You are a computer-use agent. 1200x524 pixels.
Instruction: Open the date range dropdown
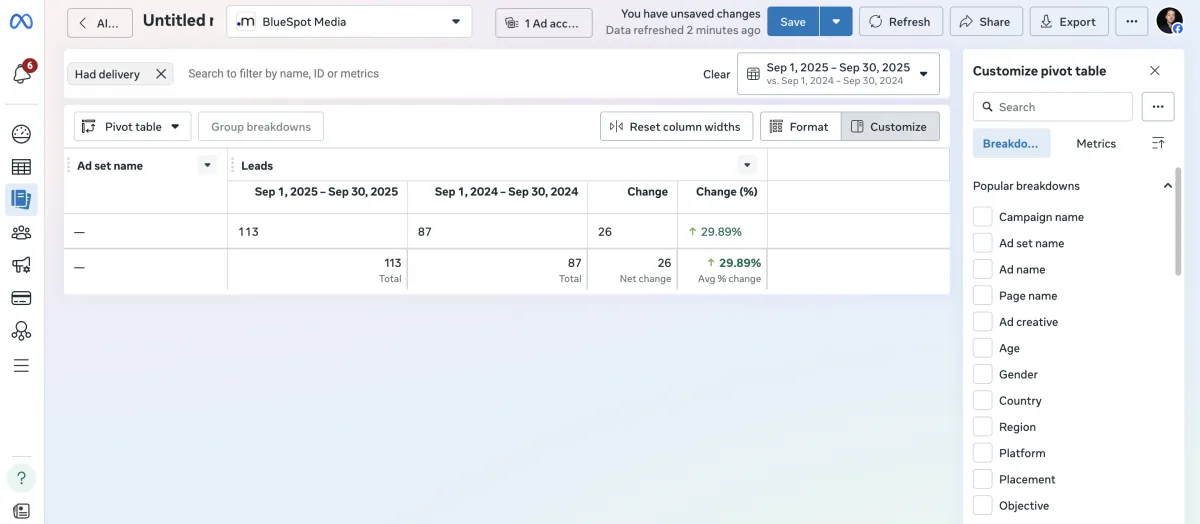tap(838, 74)
